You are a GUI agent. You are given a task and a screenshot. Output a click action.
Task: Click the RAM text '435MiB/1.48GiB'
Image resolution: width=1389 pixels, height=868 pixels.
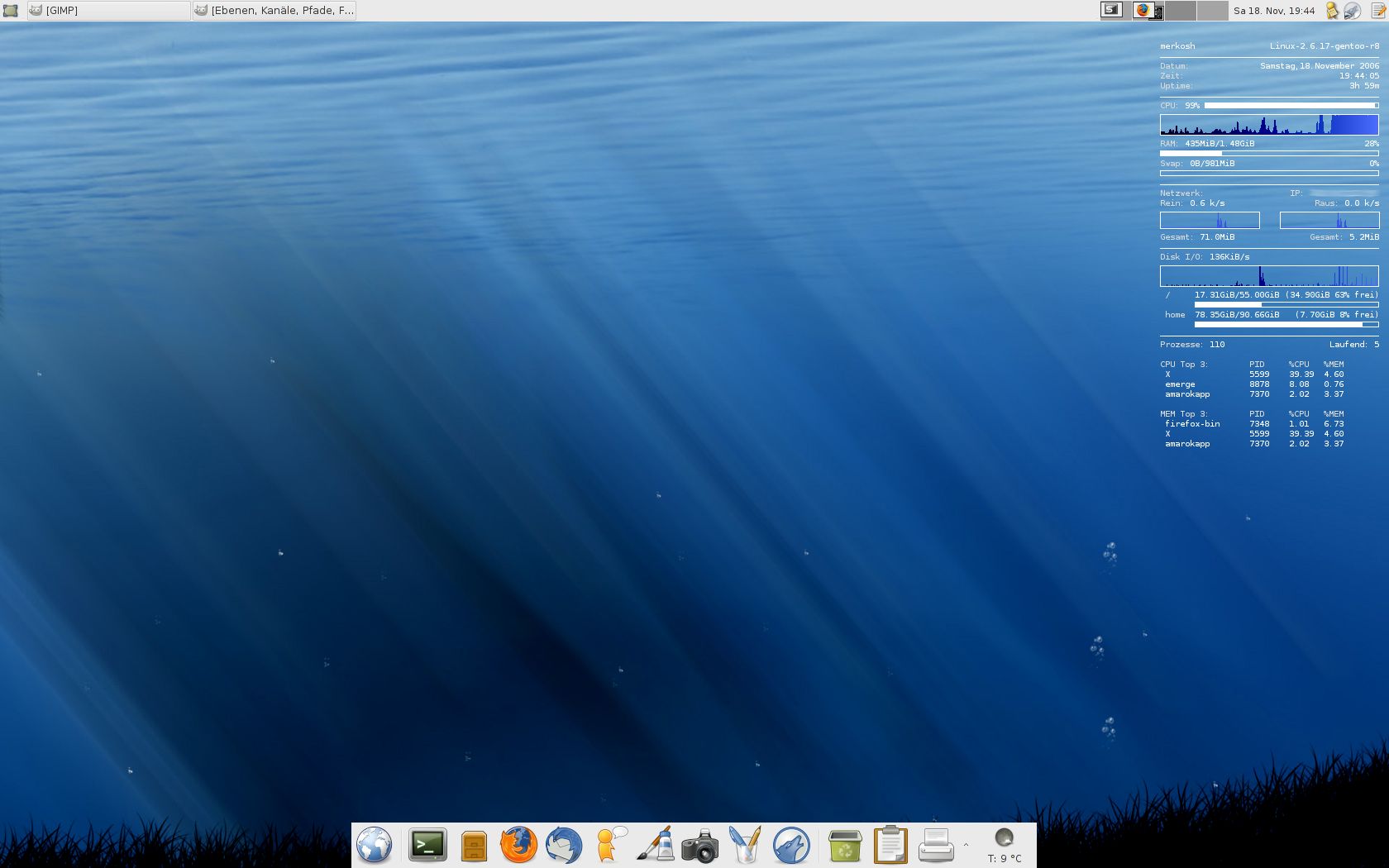click(1220, 144)
